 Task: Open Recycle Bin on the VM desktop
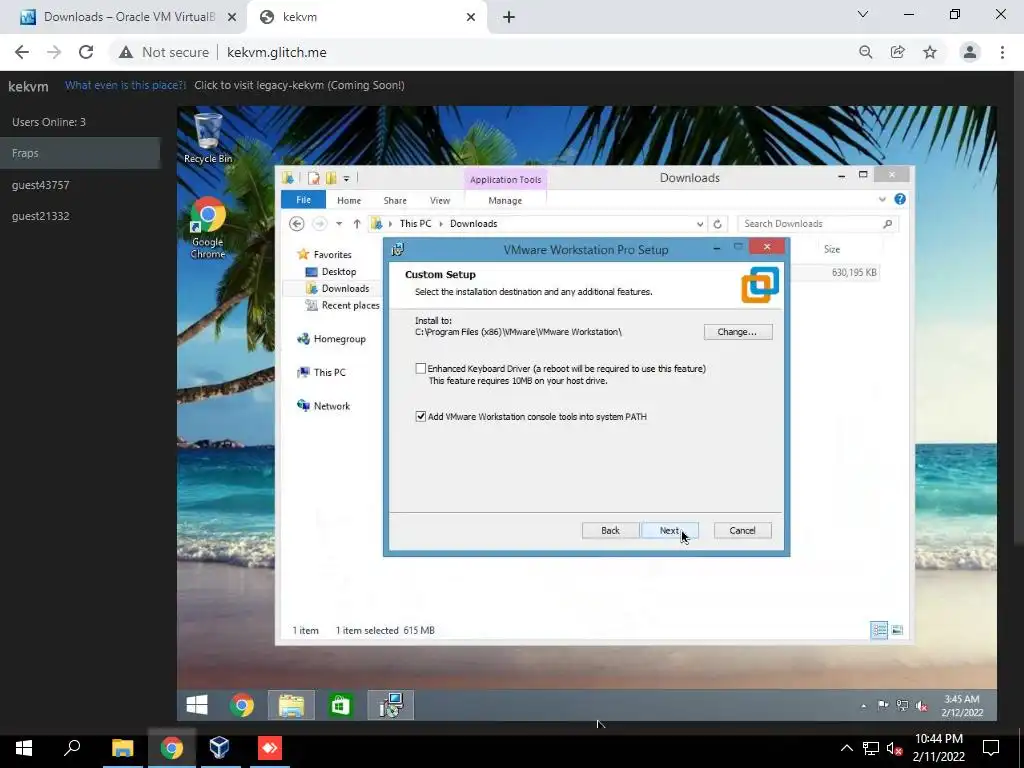[208, 138]
